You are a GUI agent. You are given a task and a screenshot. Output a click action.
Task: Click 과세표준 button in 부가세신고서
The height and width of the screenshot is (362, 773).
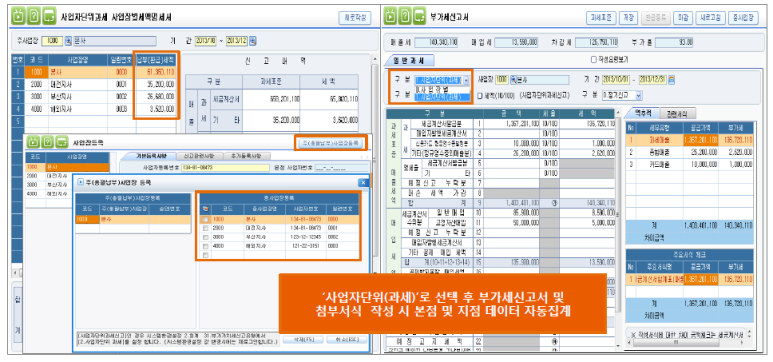(x=601, y=17)
